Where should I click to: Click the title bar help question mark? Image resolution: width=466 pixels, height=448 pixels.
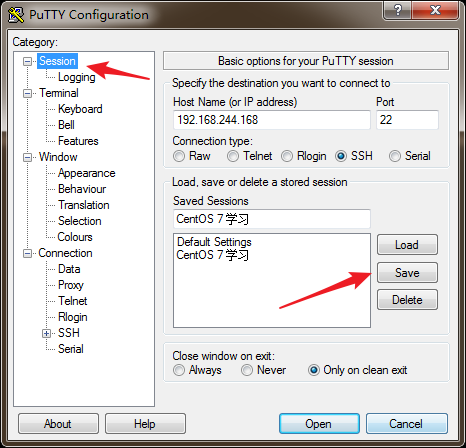(397, 10)
